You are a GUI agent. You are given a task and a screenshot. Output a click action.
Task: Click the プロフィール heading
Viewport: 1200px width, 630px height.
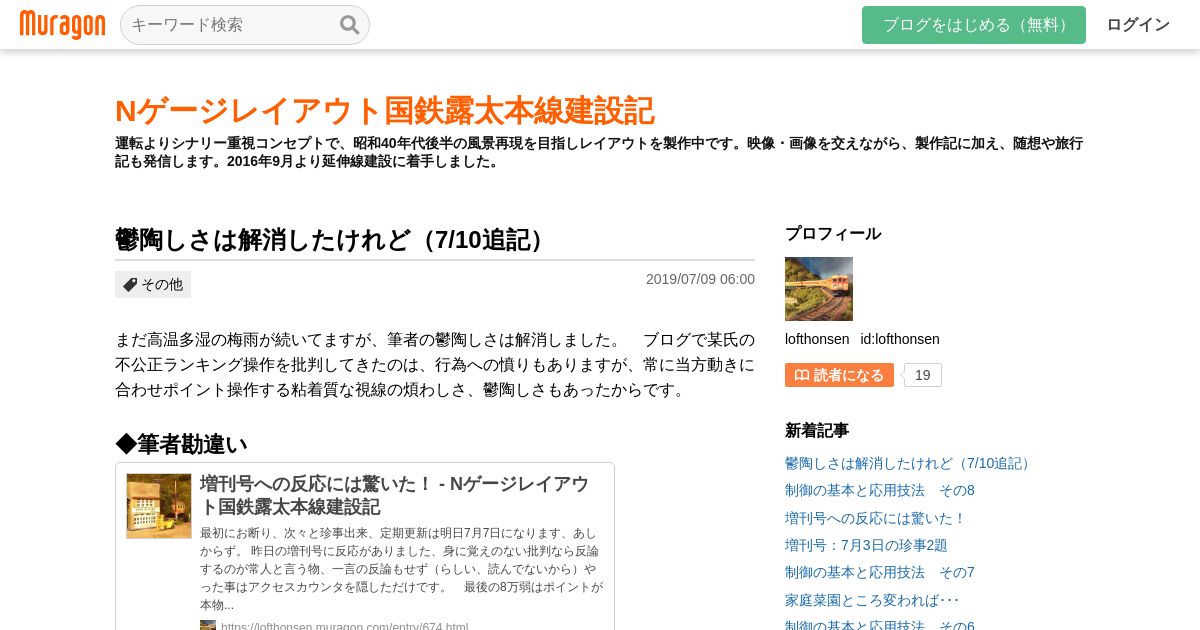833,233
